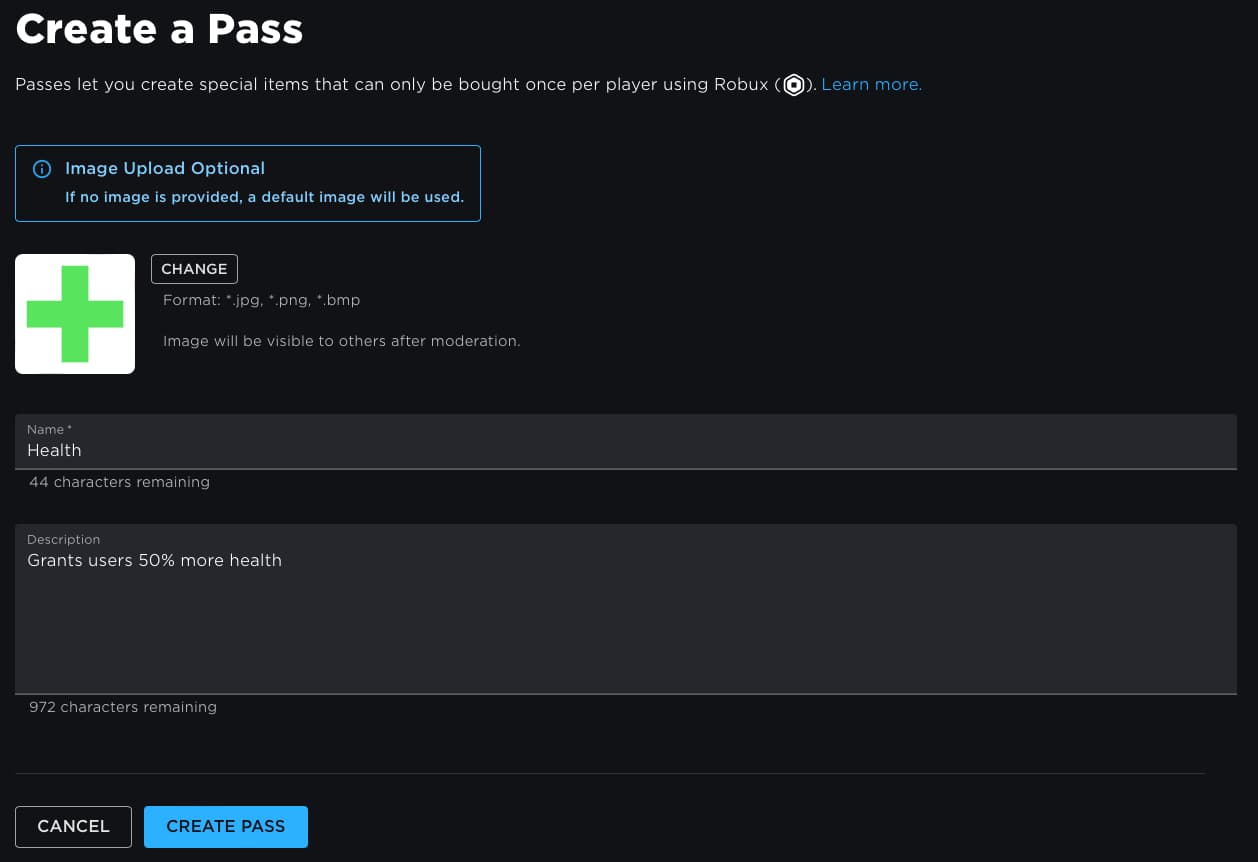
Task: Select the text Grants users 50% more health
Action: [154, 560]
